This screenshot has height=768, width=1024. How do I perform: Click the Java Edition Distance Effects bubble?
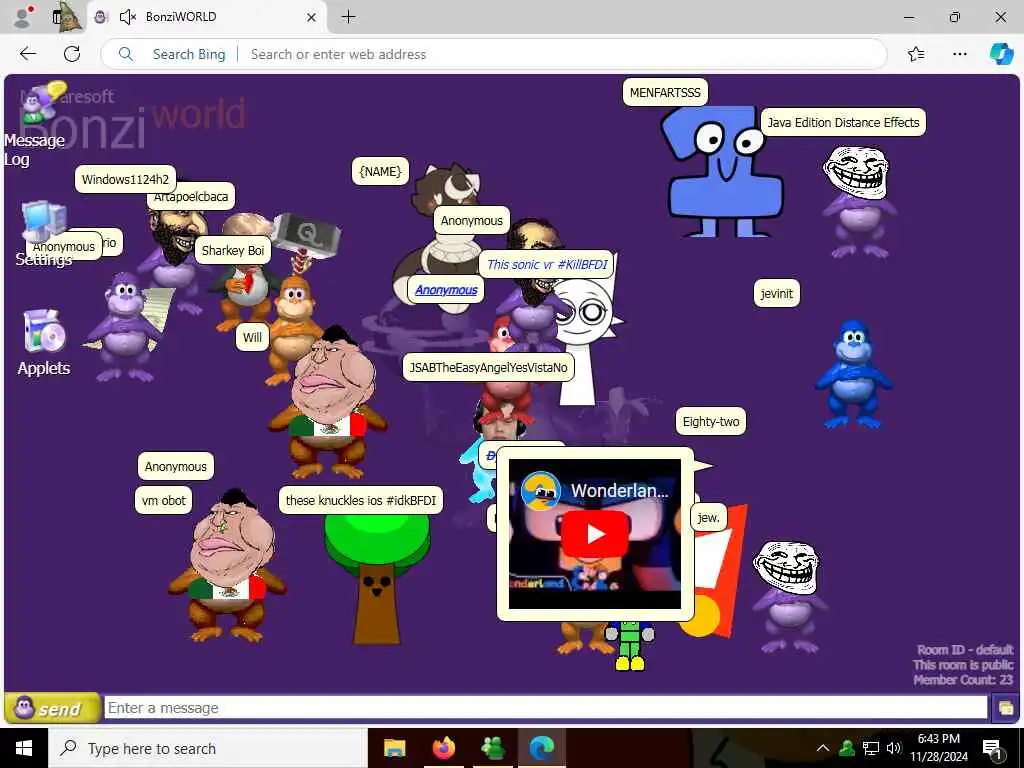pos(843,122)
